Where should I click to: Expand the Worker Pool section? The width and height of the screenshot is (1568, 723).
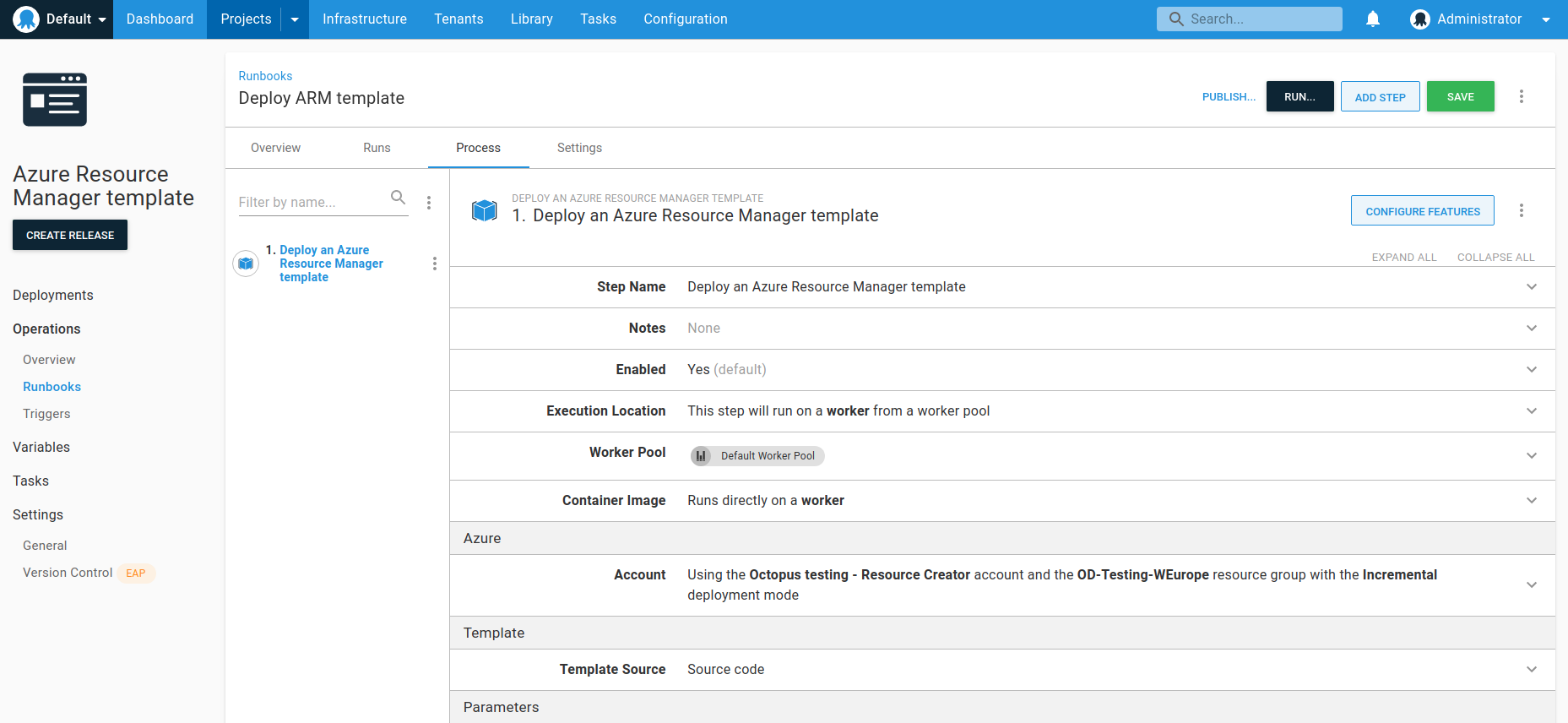coord(1002,456)
